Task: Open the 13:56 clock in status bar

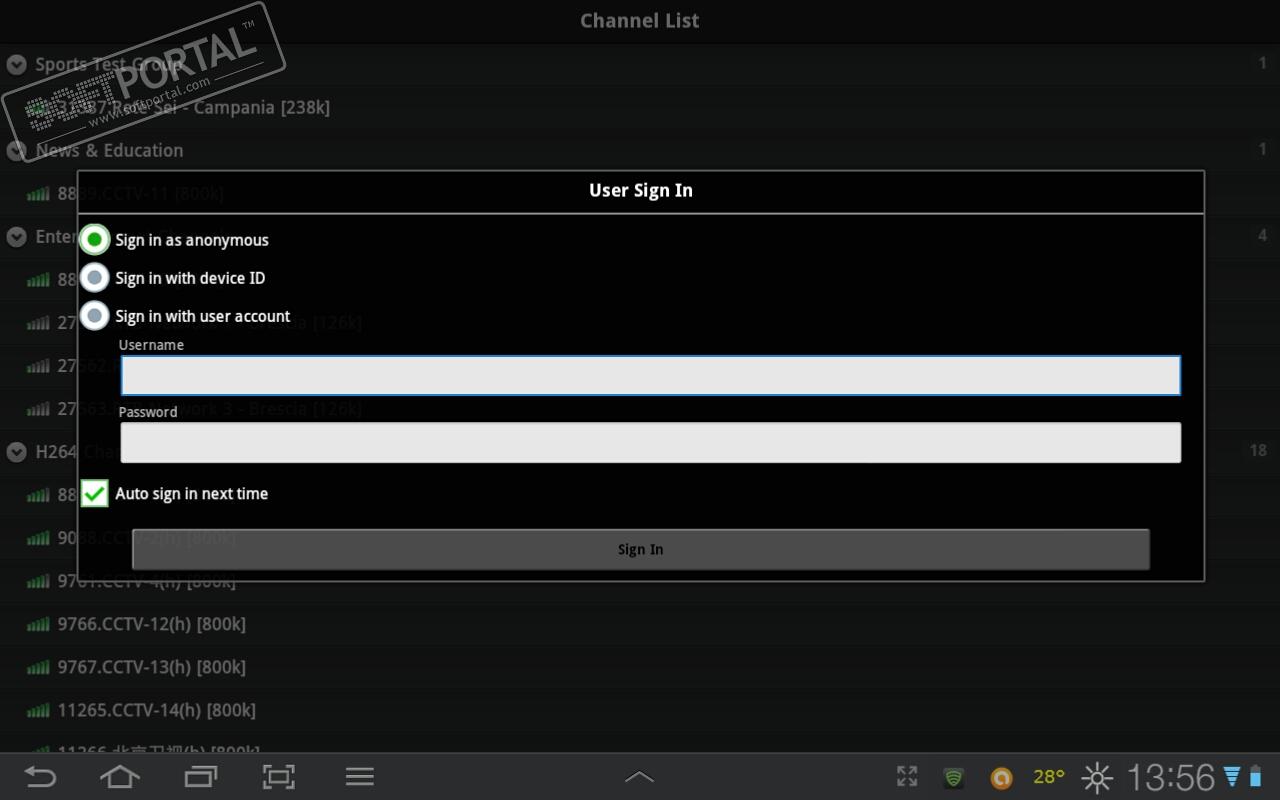Action: tap(1171, 777)
